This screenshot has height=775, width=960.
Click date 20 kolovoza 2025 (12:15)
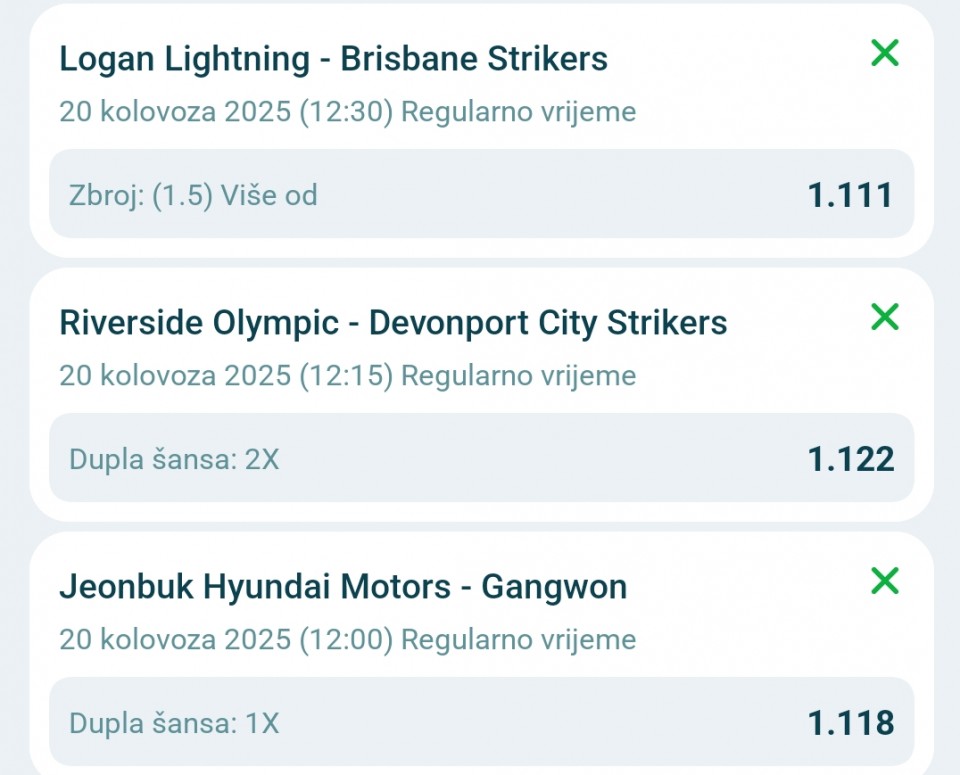coord(226,376)
